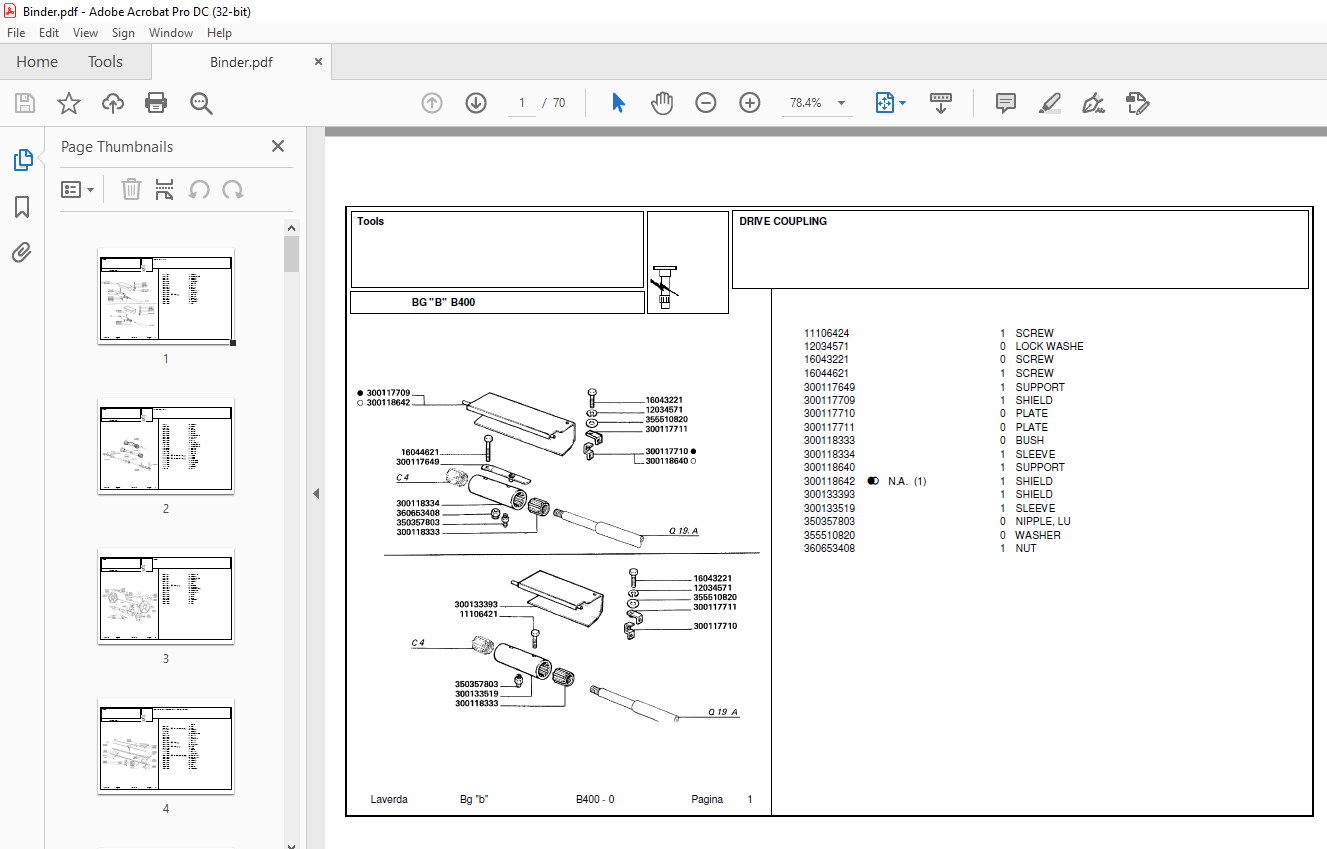Go to next page arrow
This screenshot has height=849, width=1327.
point(476,103)
